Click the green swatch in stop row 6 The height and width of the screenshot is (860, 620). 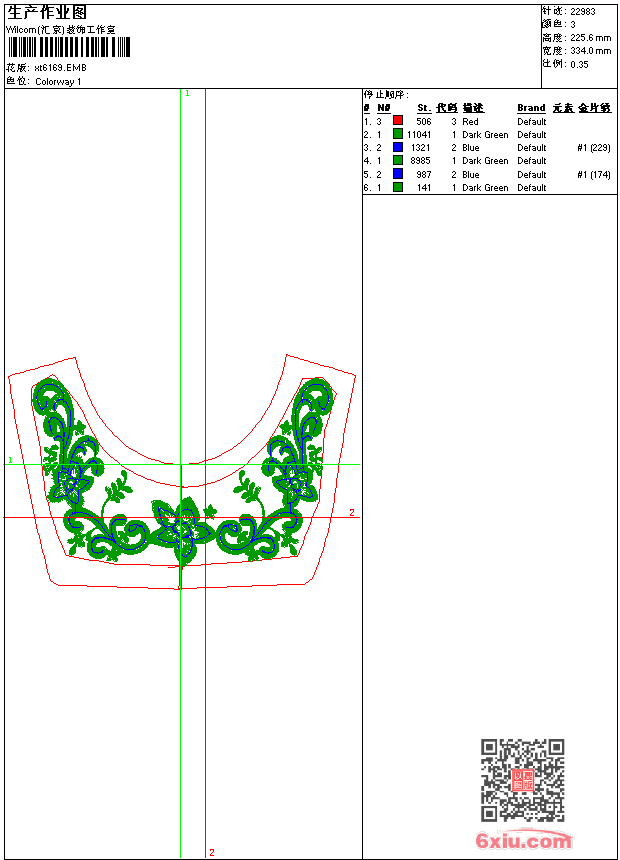coord(398,187)
